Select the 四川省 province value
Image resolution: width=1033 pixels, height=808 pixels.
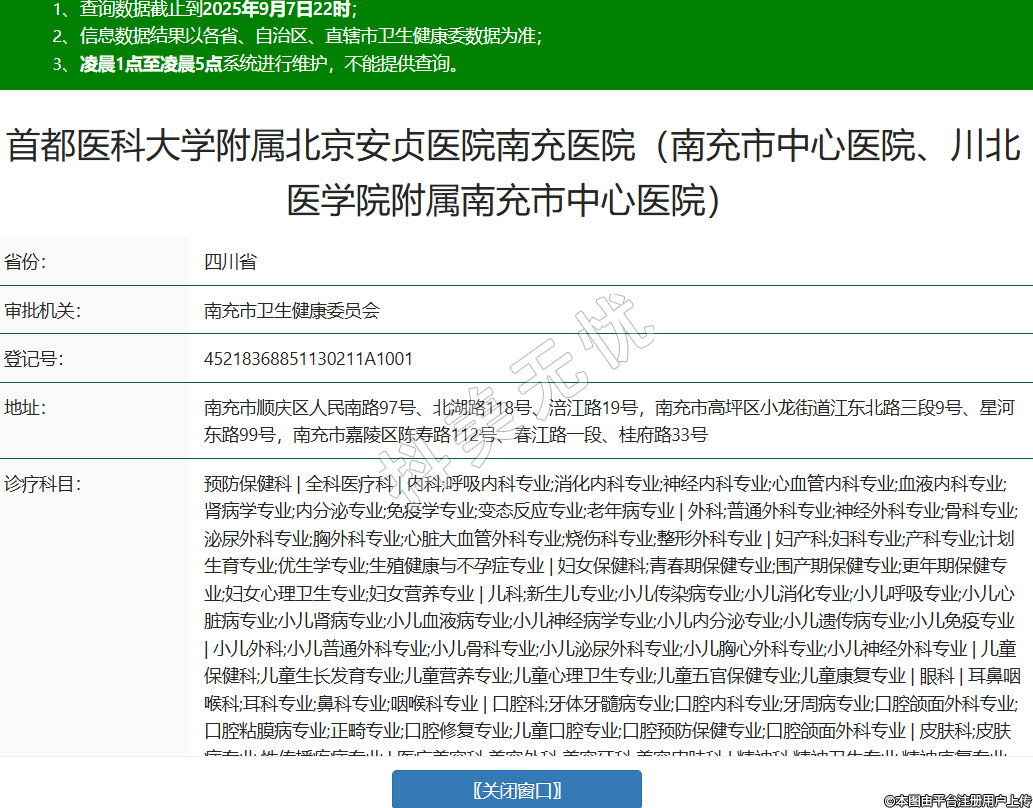pos(230,262)
